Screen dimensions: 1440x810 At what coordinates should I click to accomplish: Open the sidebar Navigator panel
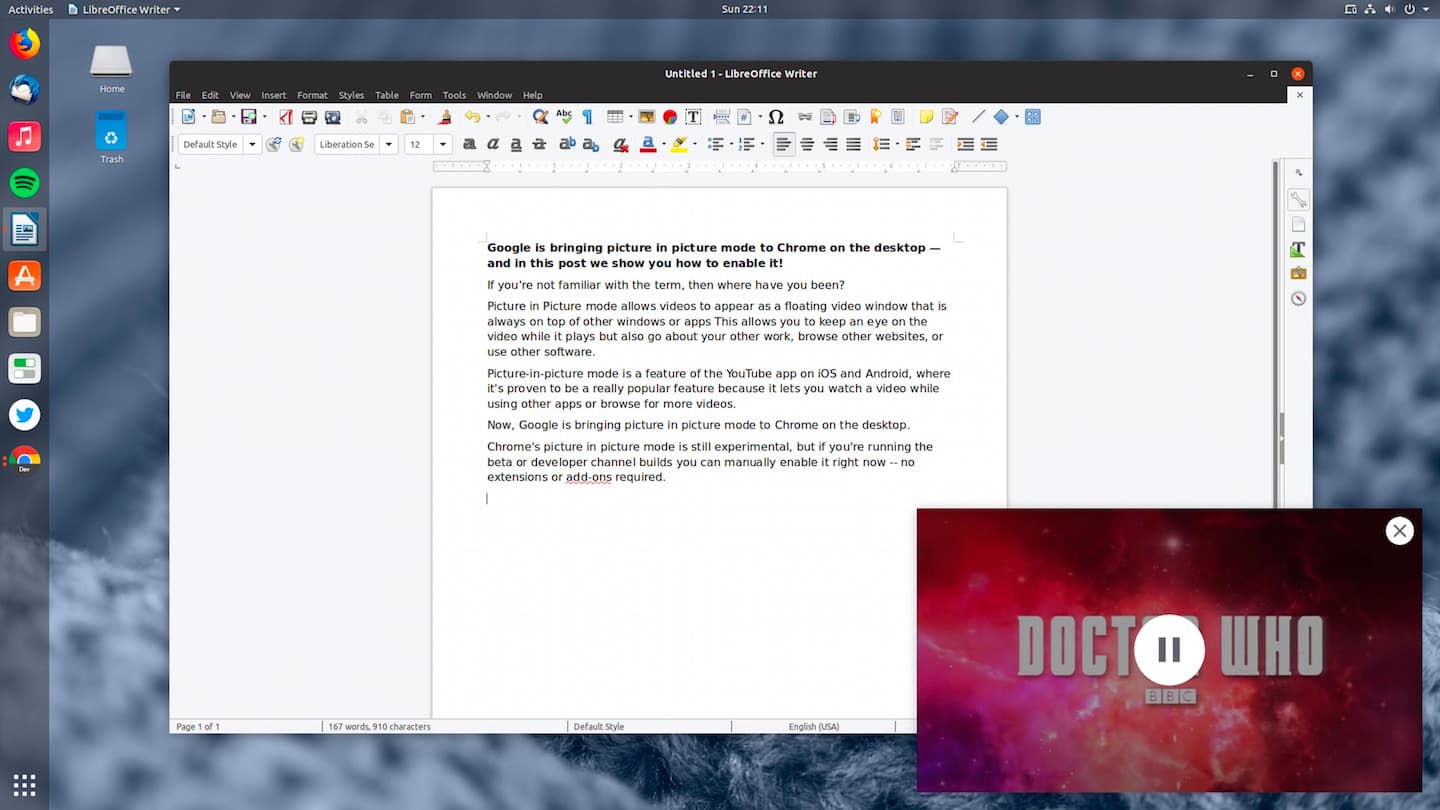pos(1298,298)
